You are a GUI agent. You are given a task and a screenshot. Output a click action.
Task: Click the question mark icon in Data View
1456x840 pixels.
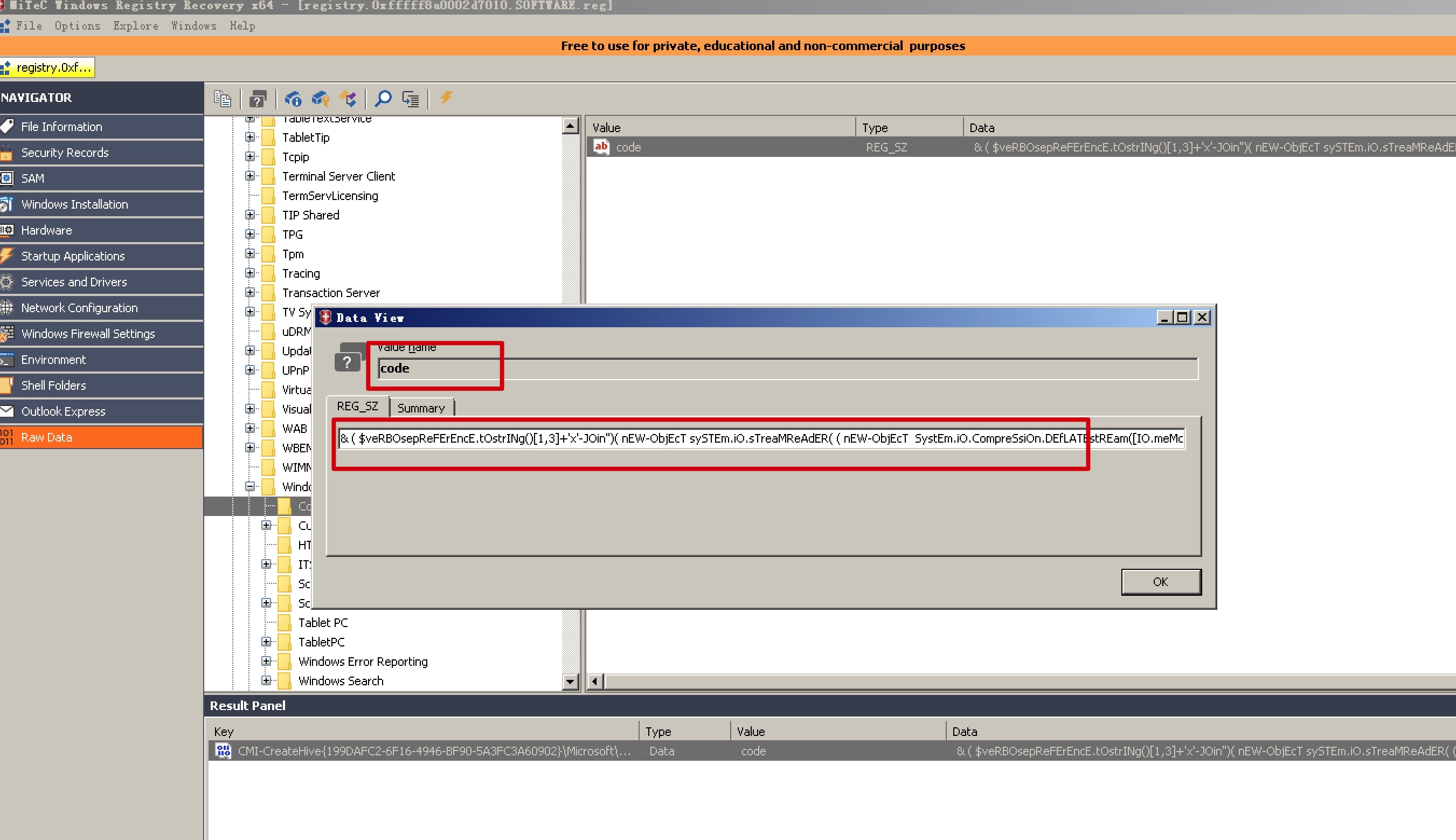coord(347,362)
